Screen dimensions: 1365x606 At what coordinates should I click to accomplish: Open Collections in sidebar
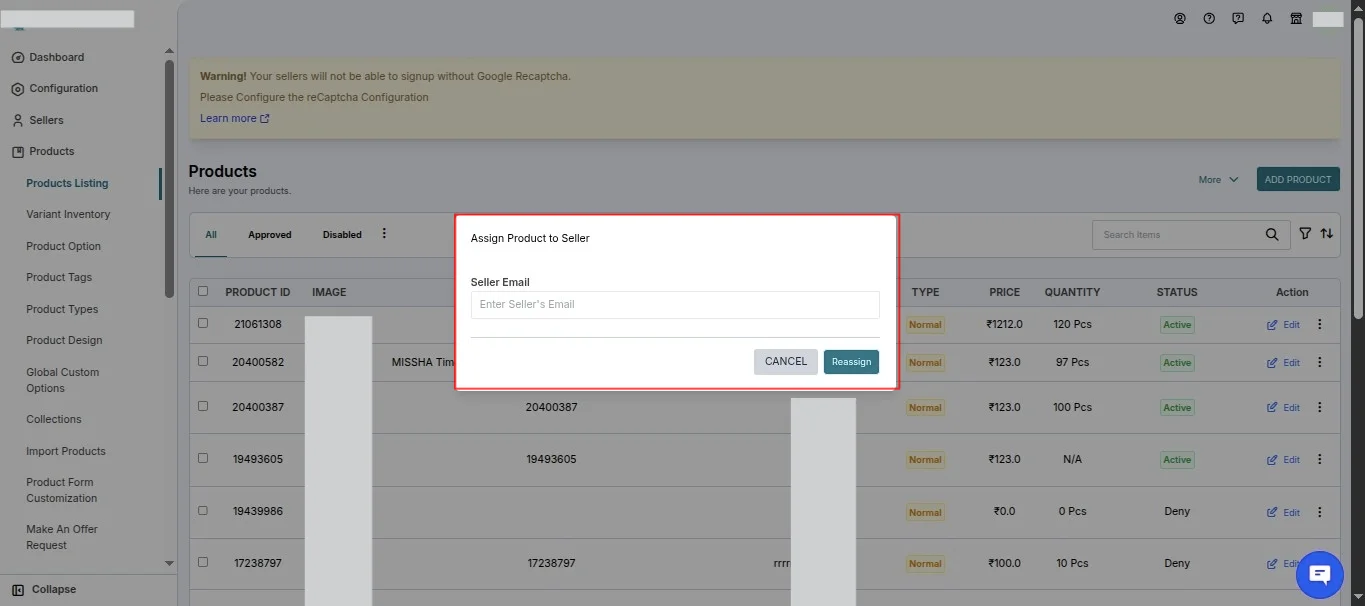coord(54,419)
